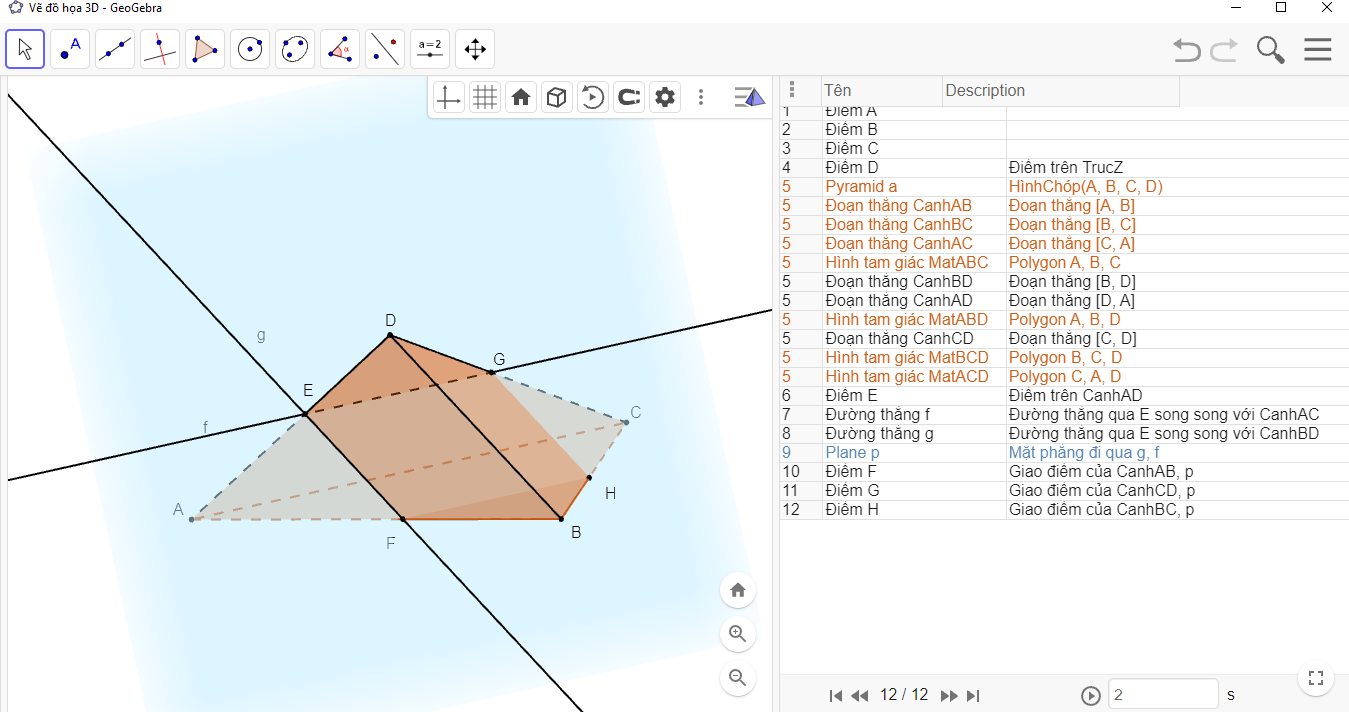Open the main hamburger menu
1349x712 pixels.
(1318, 50)
